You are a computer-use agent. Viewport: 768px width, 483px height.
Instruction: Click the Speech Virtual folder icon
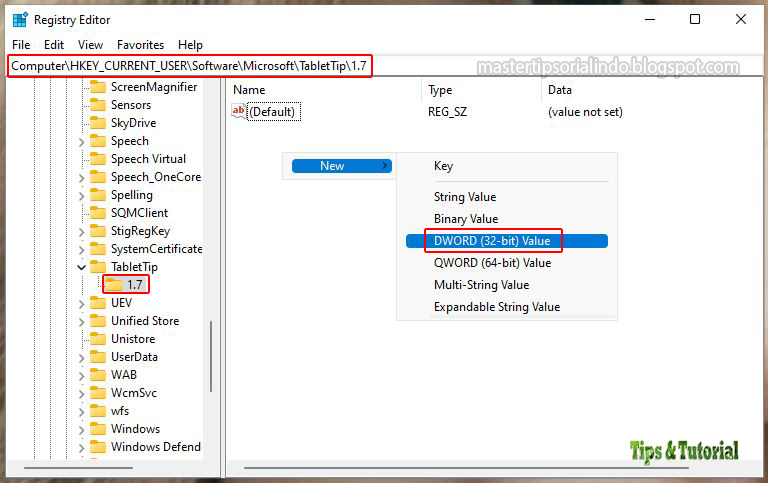[98, 159]
